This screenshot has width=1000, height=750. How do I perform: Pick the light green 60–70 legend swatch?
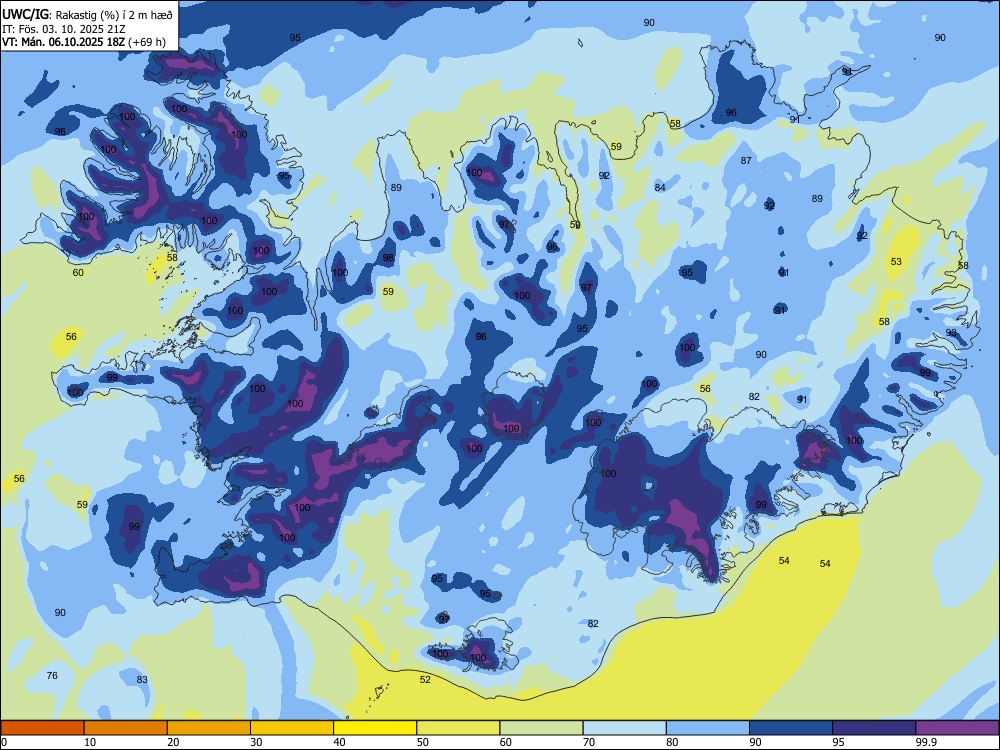[x=541, y=728]
